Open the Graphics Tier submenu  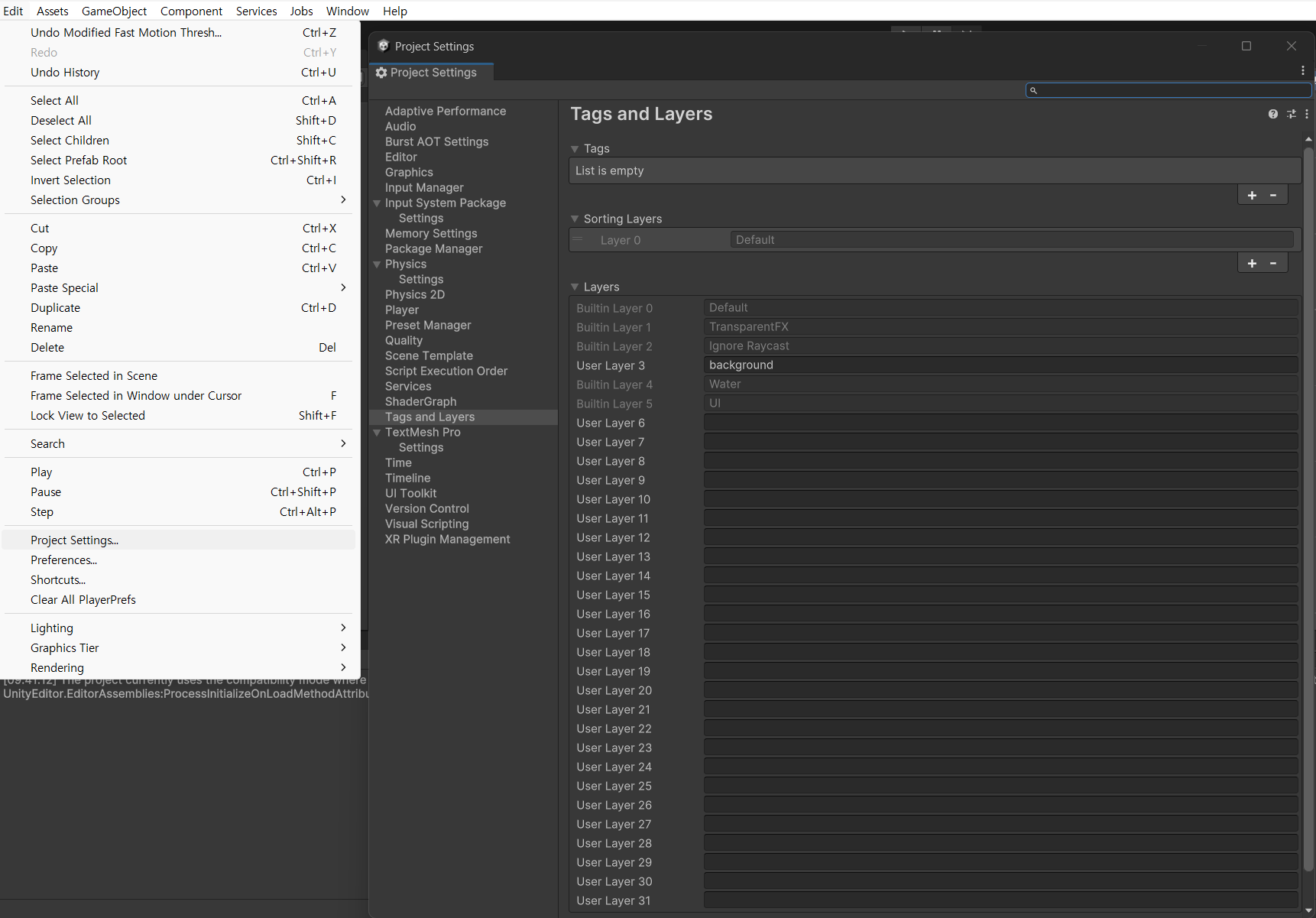tap(180, 648)
